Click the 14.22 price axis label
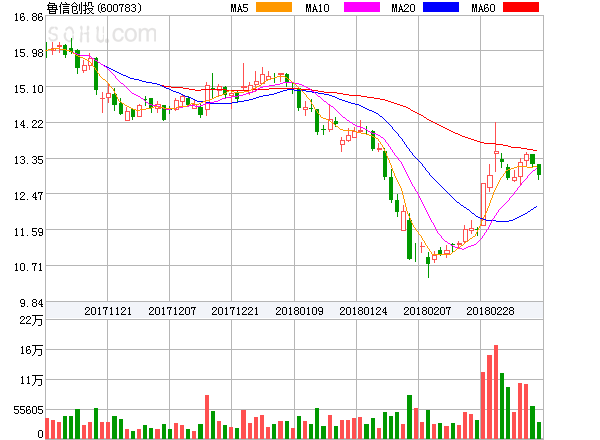600x440 pixels. (x=29, y=124)
